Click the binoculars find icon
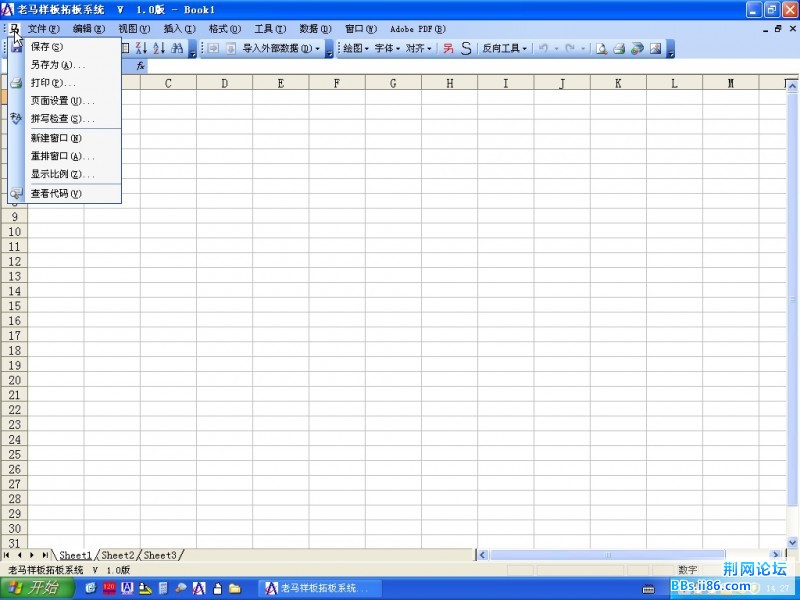 point(177,48)
